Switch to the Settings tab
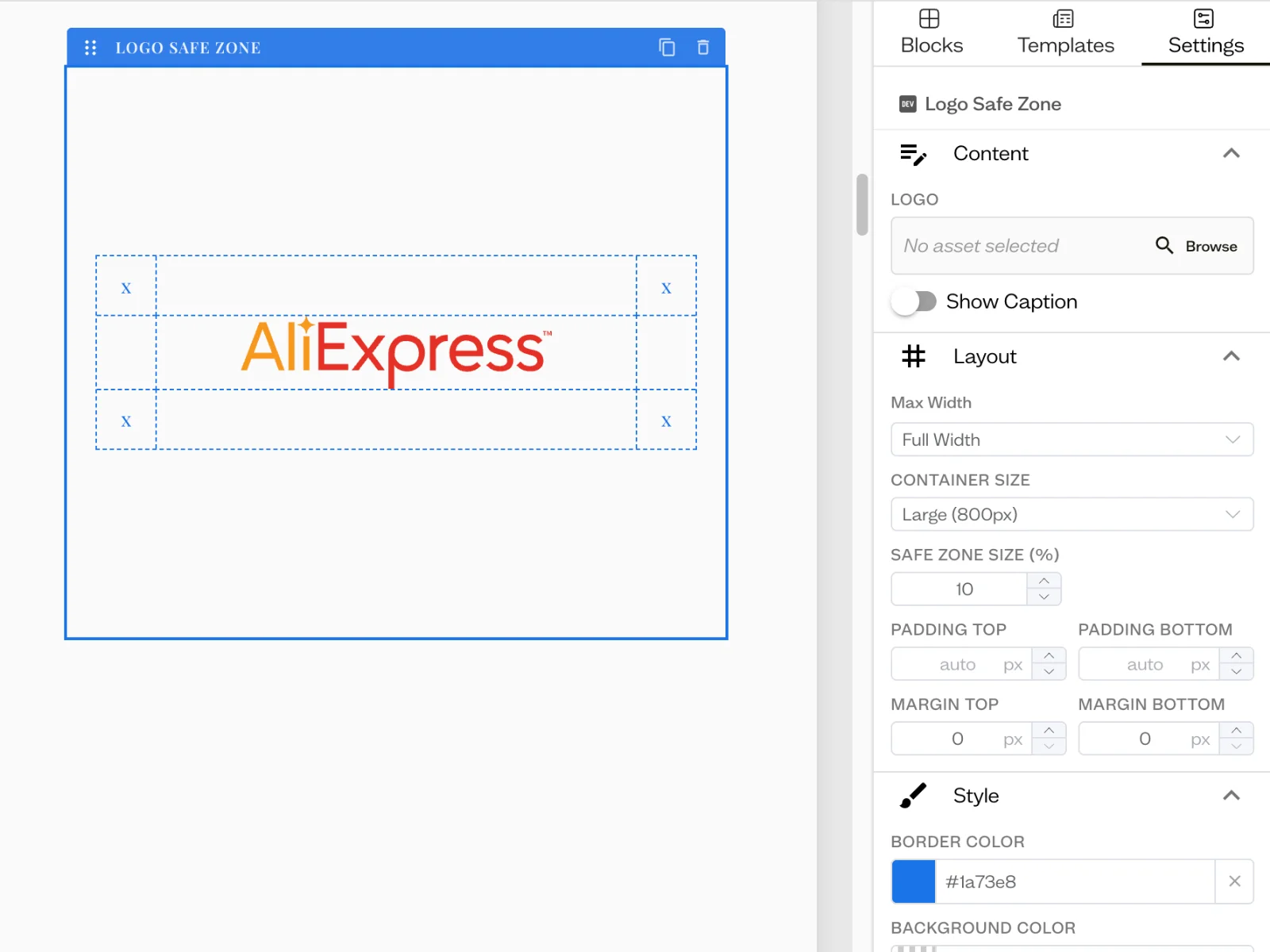 [1206, 33]
